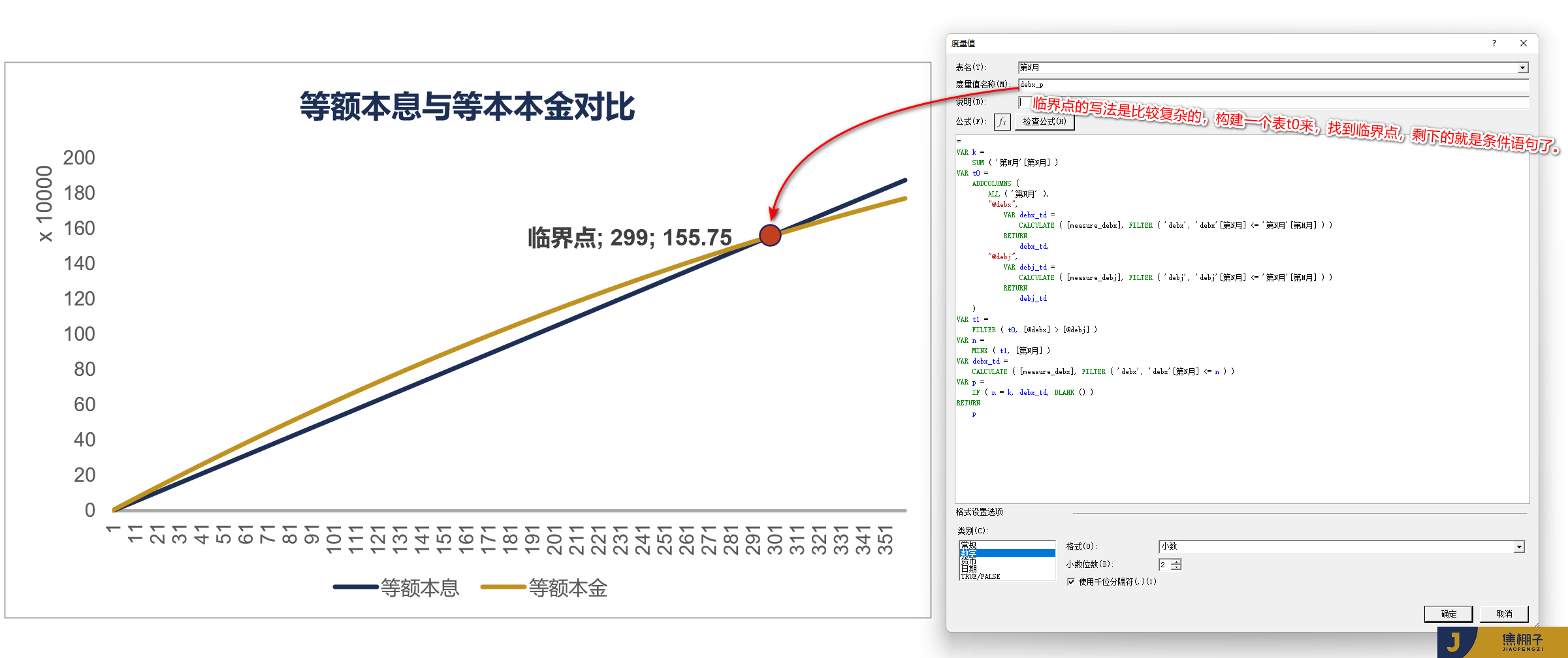The height and width of the screenshot is (658, 1568).
Task: Click the 度量值名称 field containing debx_p
Action: point(1273,85)
